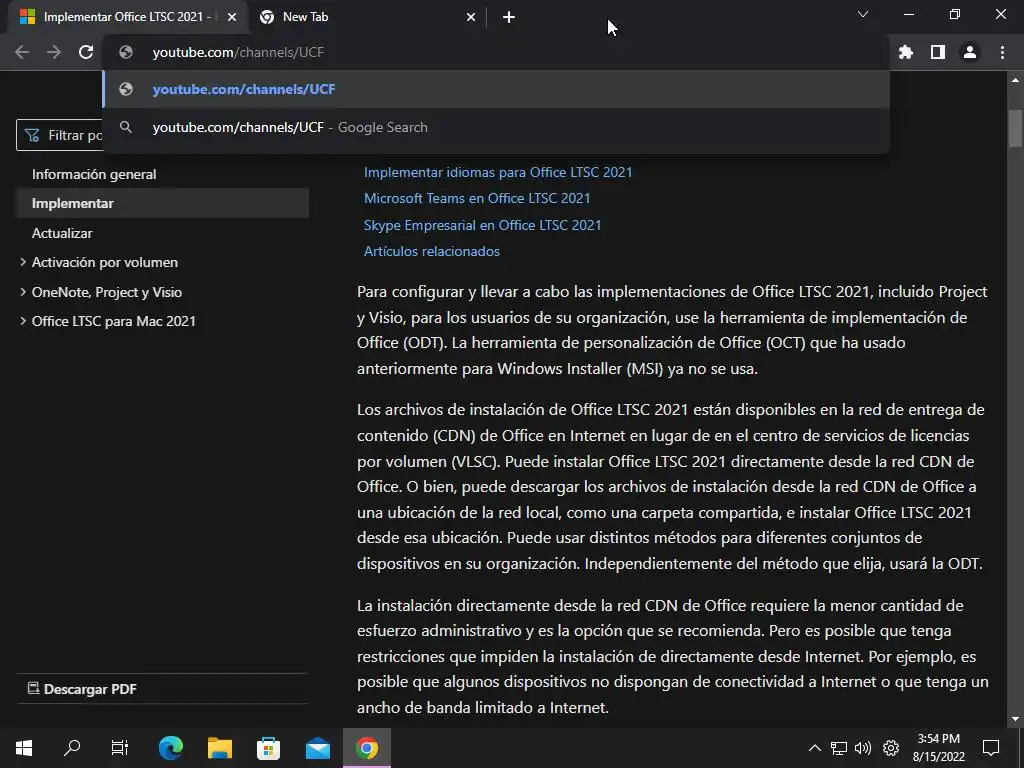Screen dimensions: 1024x768
Task: Toggle the Chrome side panel icon
Action: coord(938,52)
